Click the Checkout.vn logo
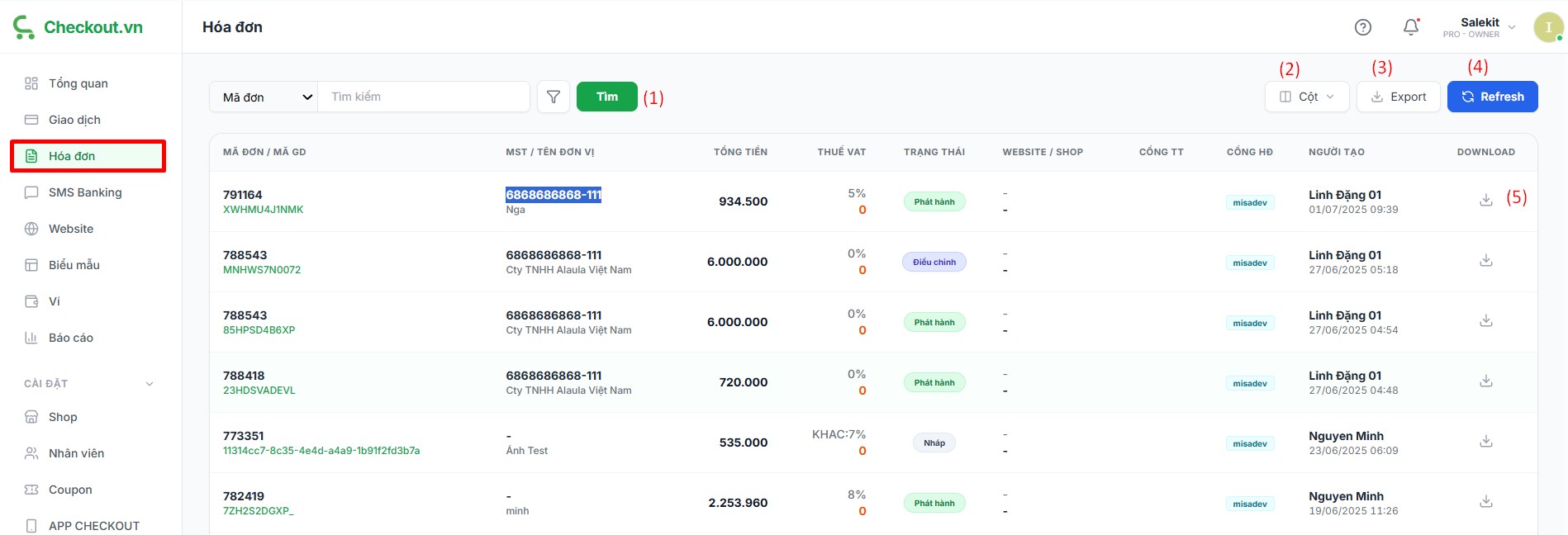The image size is (1568, 535). tap(78, 27)
